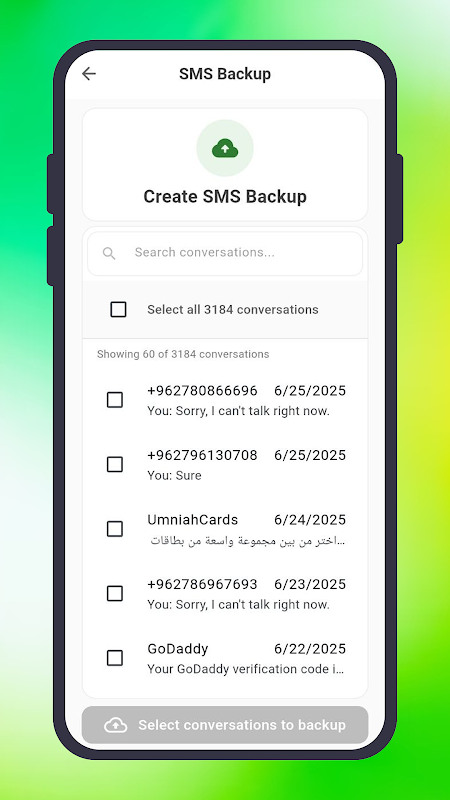Open the UmniahCards Arabic message preview
Image resolution: width=450 pixels, height=800 pixels.
[x=248, y=540]
